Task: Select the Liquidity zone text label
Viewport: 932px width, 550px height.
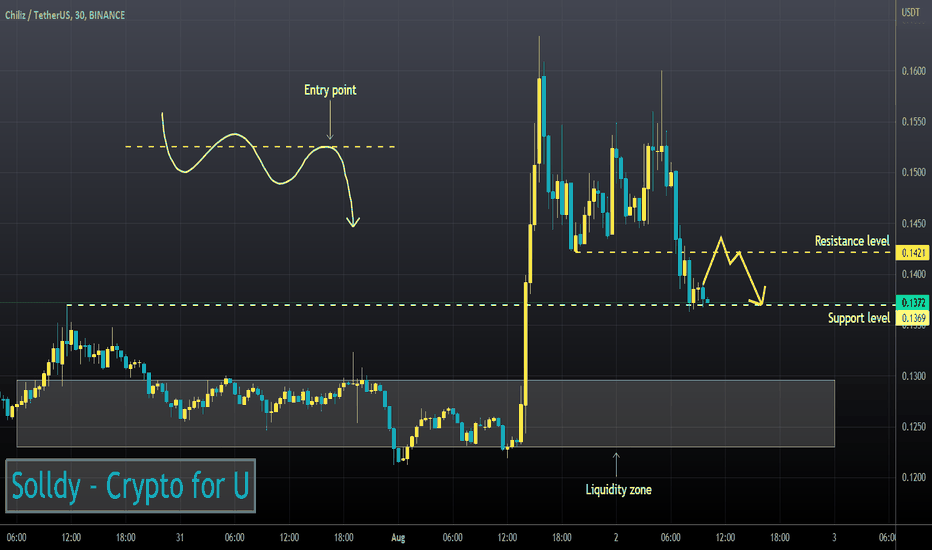Action: pos(618,489)
